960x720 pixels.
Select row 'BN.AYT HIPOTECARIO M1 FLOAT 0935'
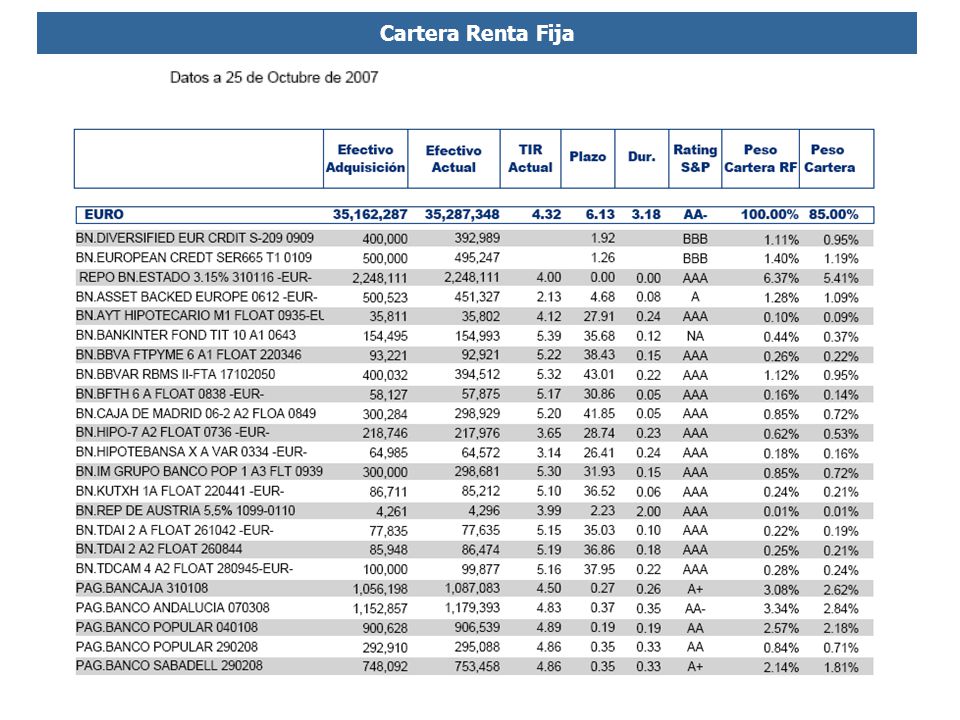click(x=474, y=316)
